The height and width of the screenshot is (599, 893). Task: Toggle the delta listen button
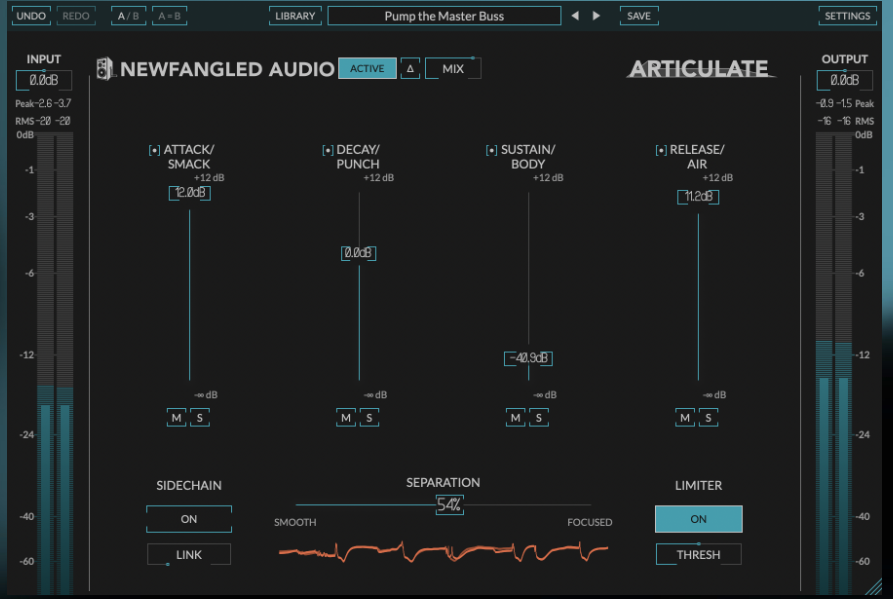coord(410,68)
